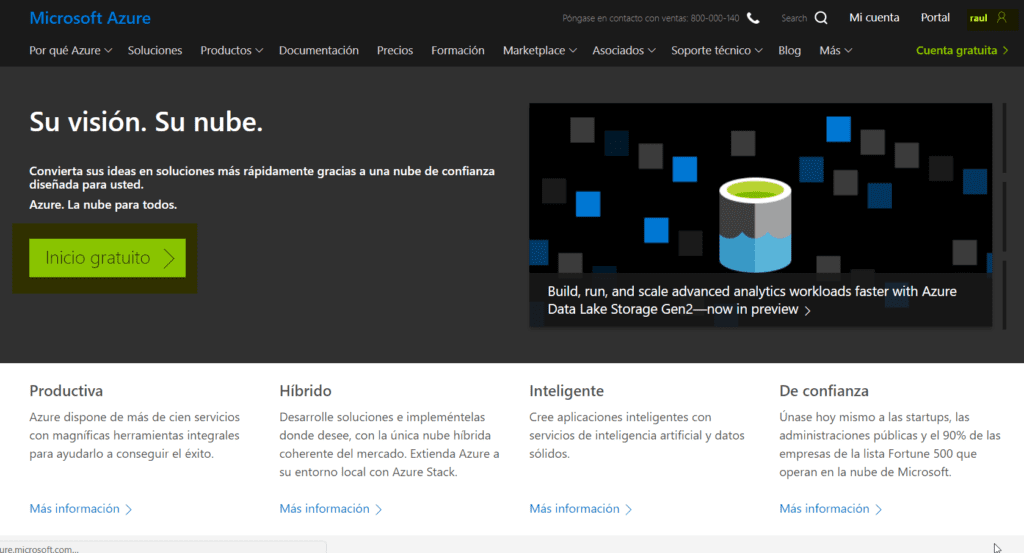Expand the Productos dropdown

[x=231, y=50]
